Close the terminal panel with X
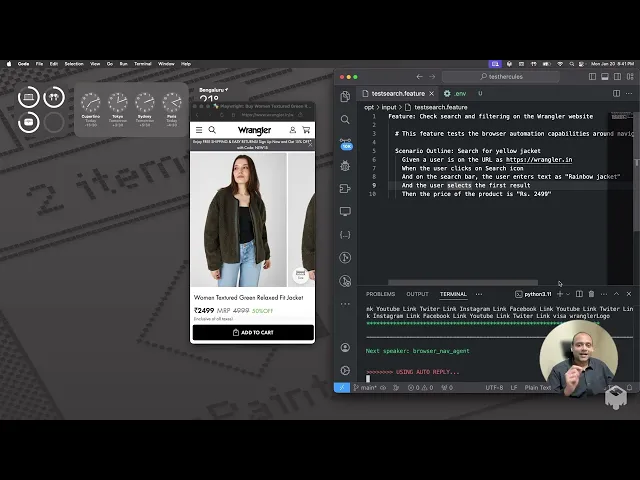 (x=629, y=294)
